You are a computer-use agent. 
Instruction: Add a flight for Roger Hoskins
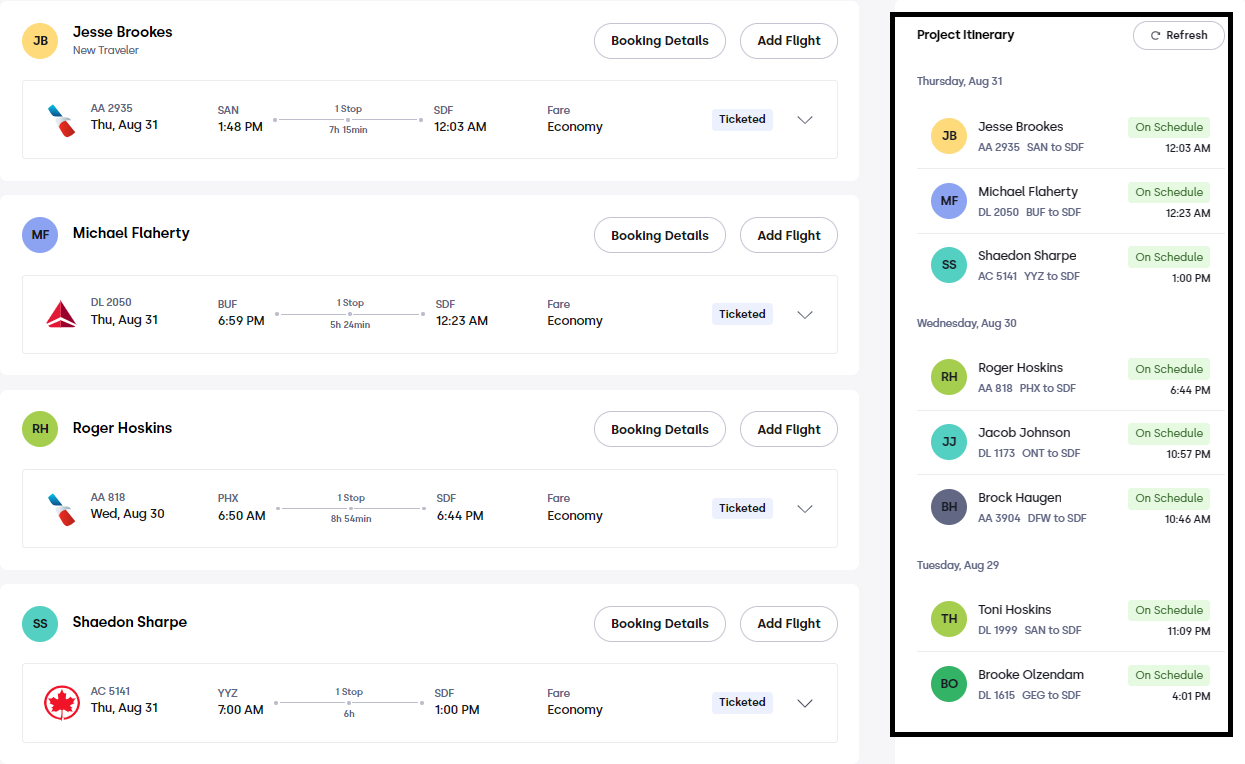point(789,429)
